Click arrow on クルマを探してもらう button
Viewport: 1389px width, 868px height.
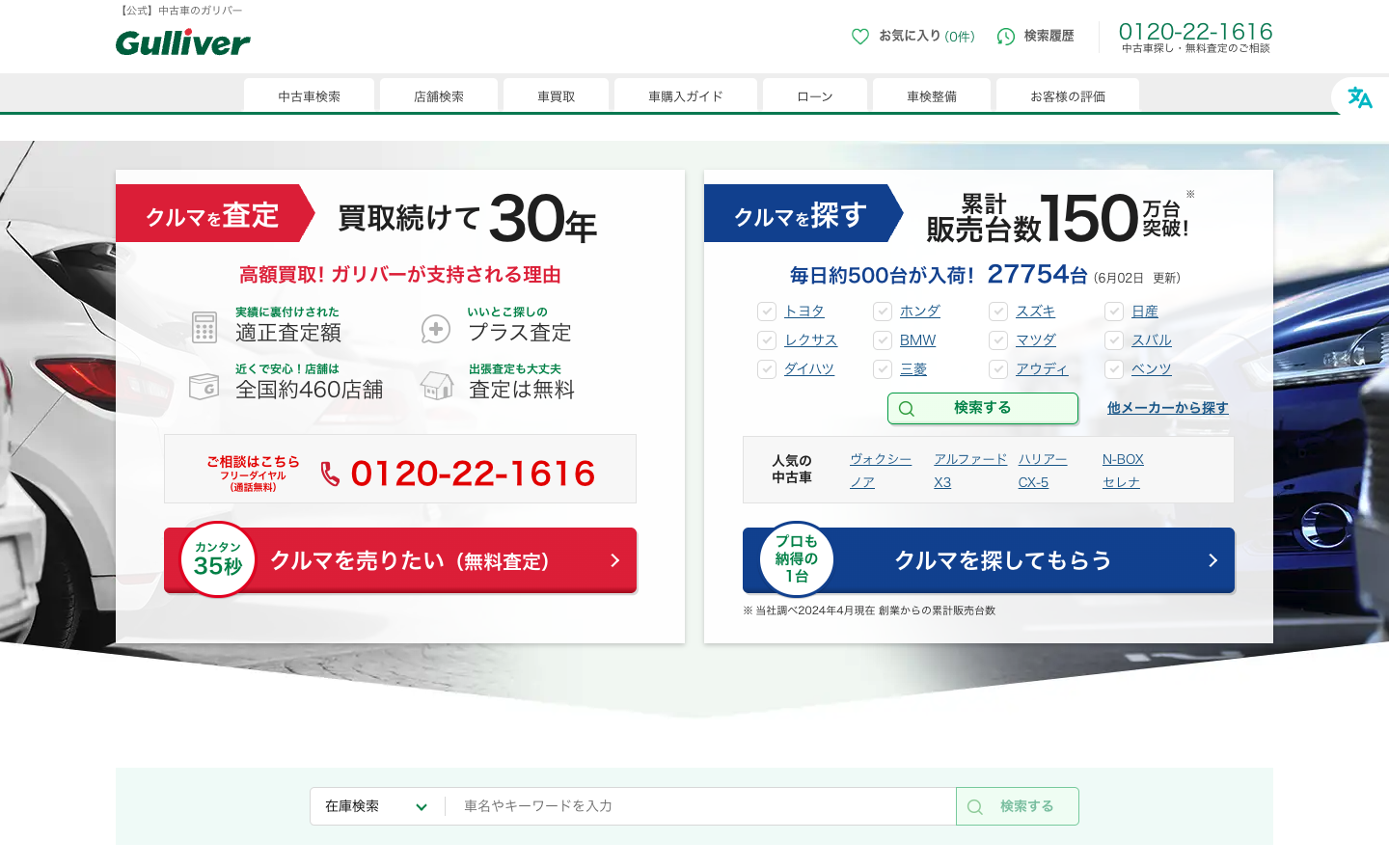click(x=1213, y=560)
